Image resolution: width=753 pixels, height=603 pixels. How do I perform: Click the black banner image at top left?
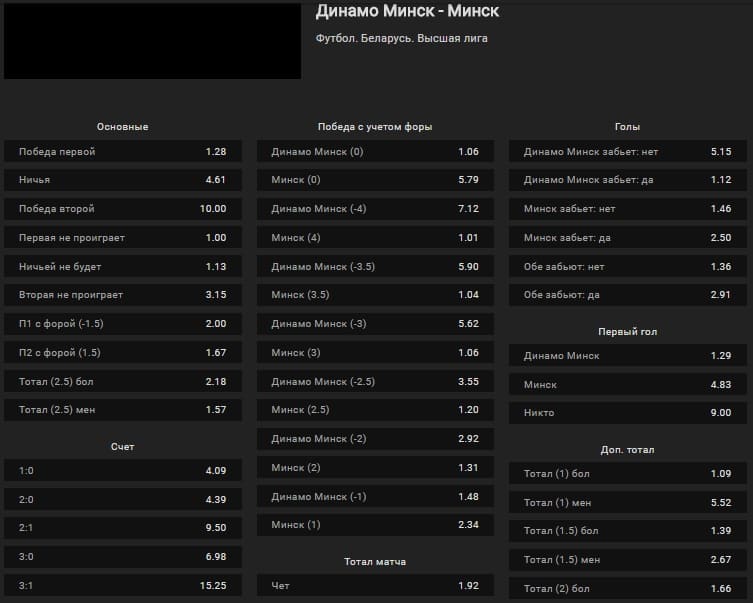click(152, 41)
